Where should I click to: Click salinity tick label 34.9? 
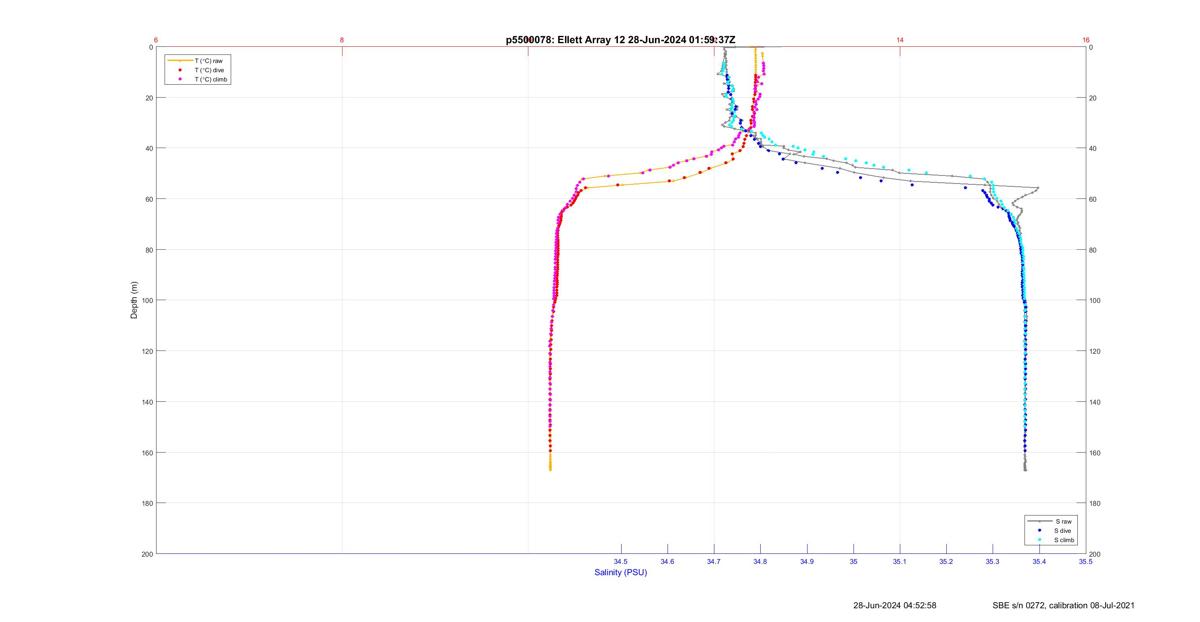coord(807,562)
